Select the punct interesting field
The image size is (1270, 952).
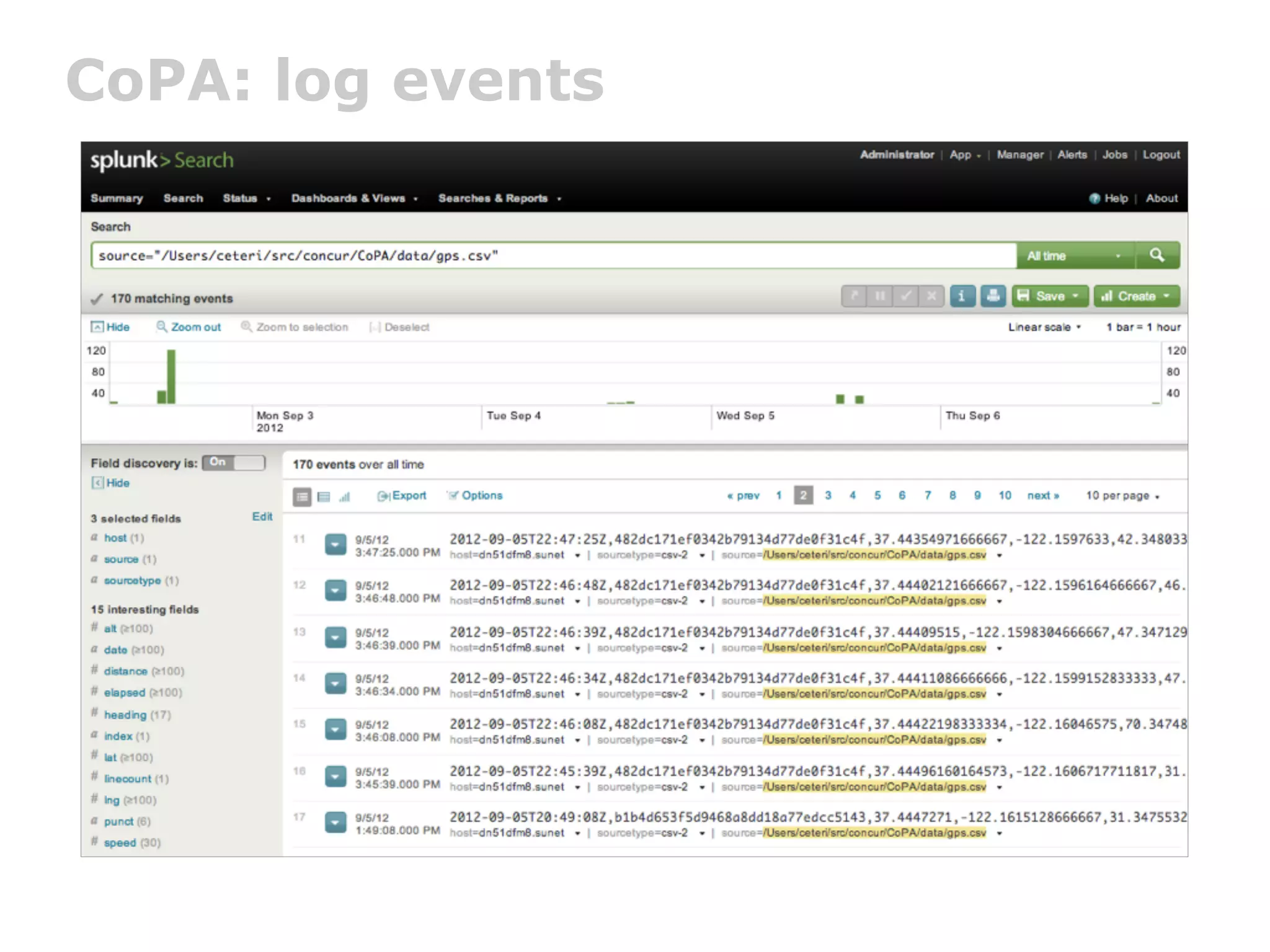tap(118, 822)
